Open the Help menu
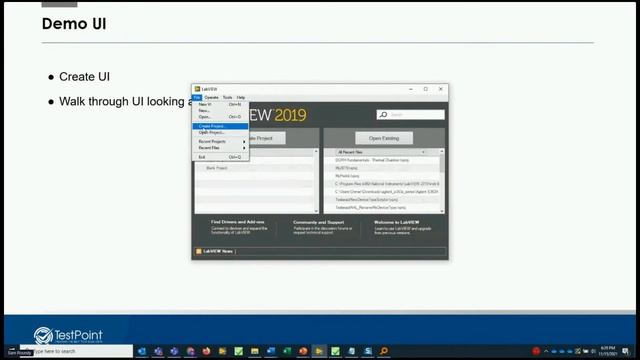640x360 pixels. tap(241, 98)
